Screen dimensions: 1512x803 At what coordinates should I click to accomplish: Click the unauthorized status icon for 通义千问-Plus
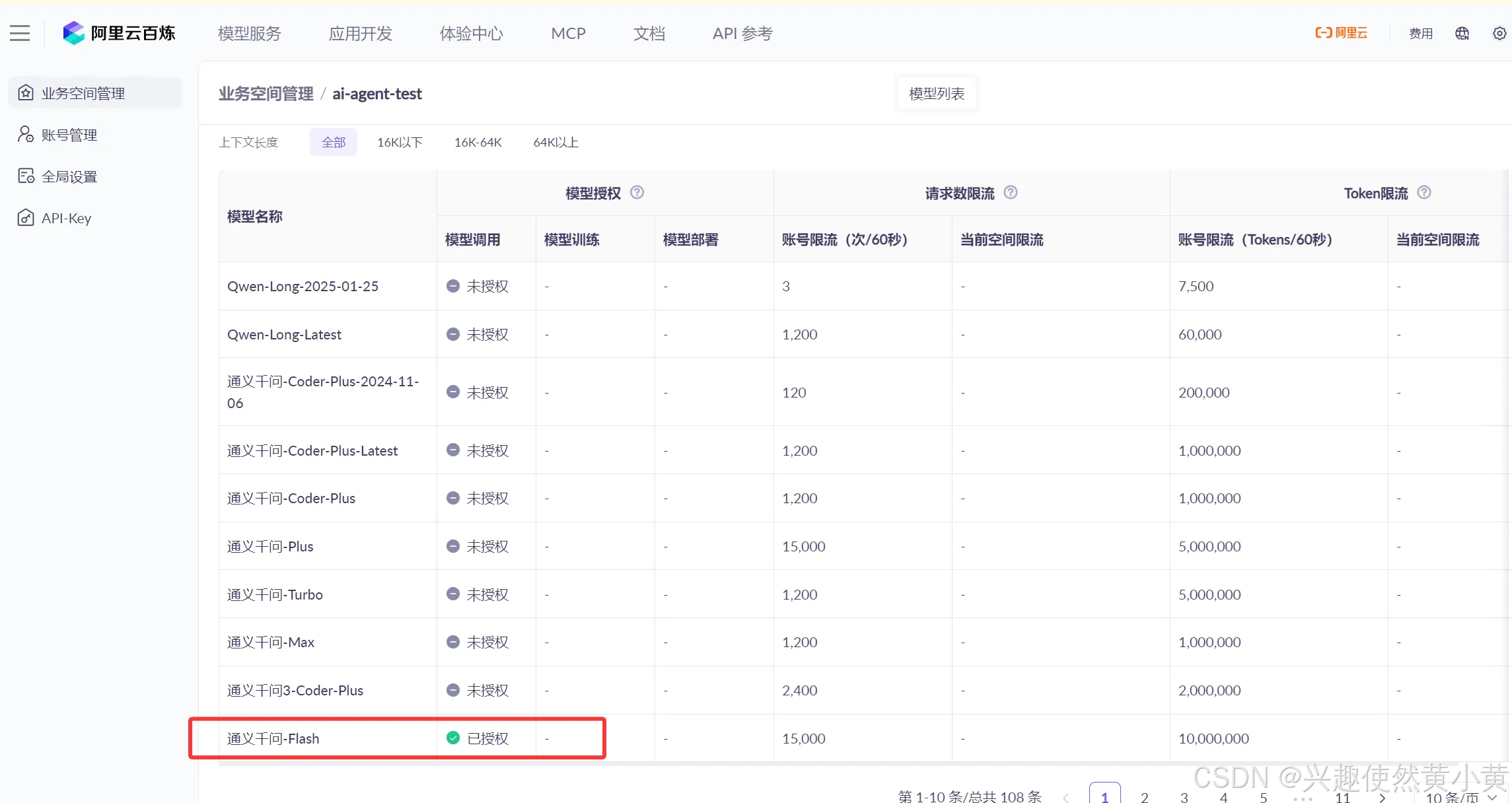453,546
